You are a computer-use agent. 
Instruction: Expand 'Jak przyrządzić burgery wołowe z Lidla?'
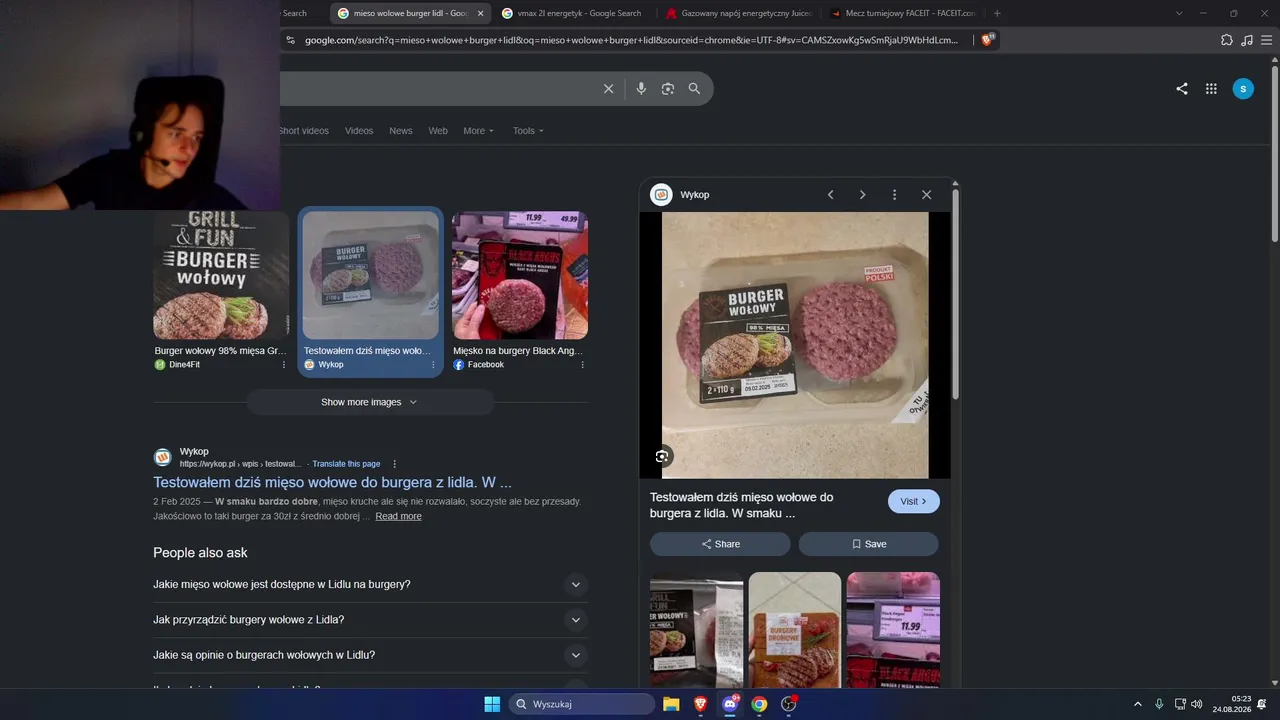tap(370, 620)
